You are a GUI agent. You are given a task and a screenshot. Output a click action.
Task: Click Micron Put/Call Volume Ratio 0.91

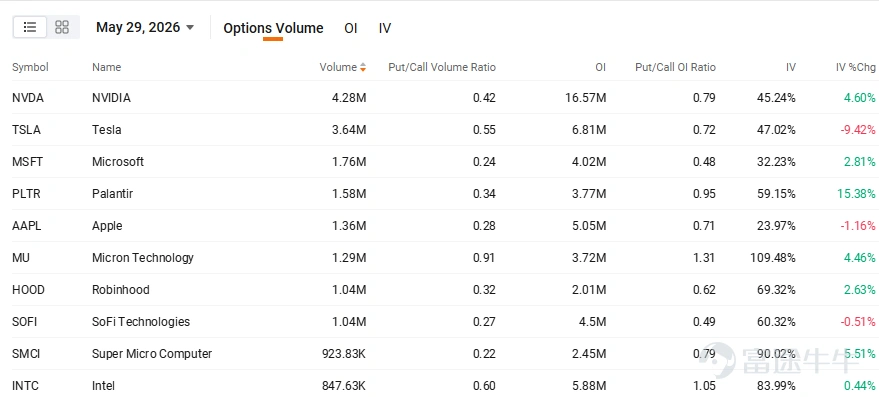click(485, 258)
